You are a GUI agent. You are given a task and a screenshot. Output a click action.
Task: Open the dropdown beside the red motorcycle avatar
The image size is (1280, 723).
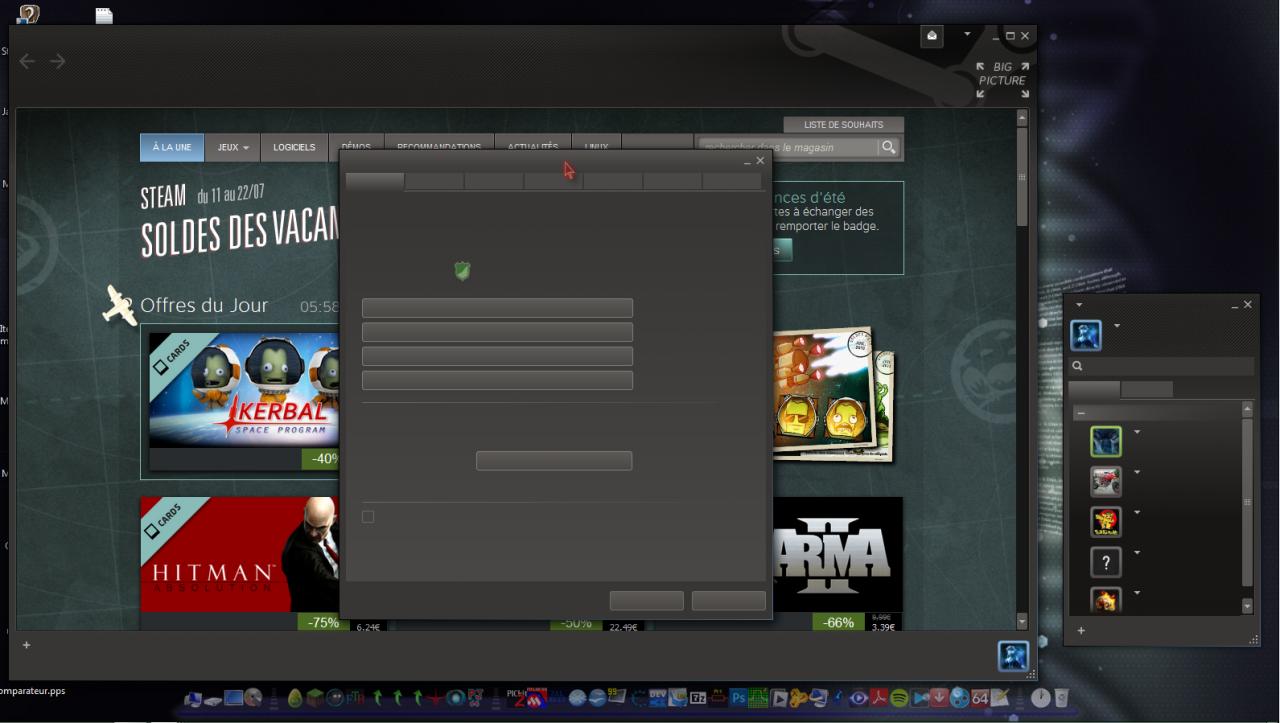(1137, 472)
